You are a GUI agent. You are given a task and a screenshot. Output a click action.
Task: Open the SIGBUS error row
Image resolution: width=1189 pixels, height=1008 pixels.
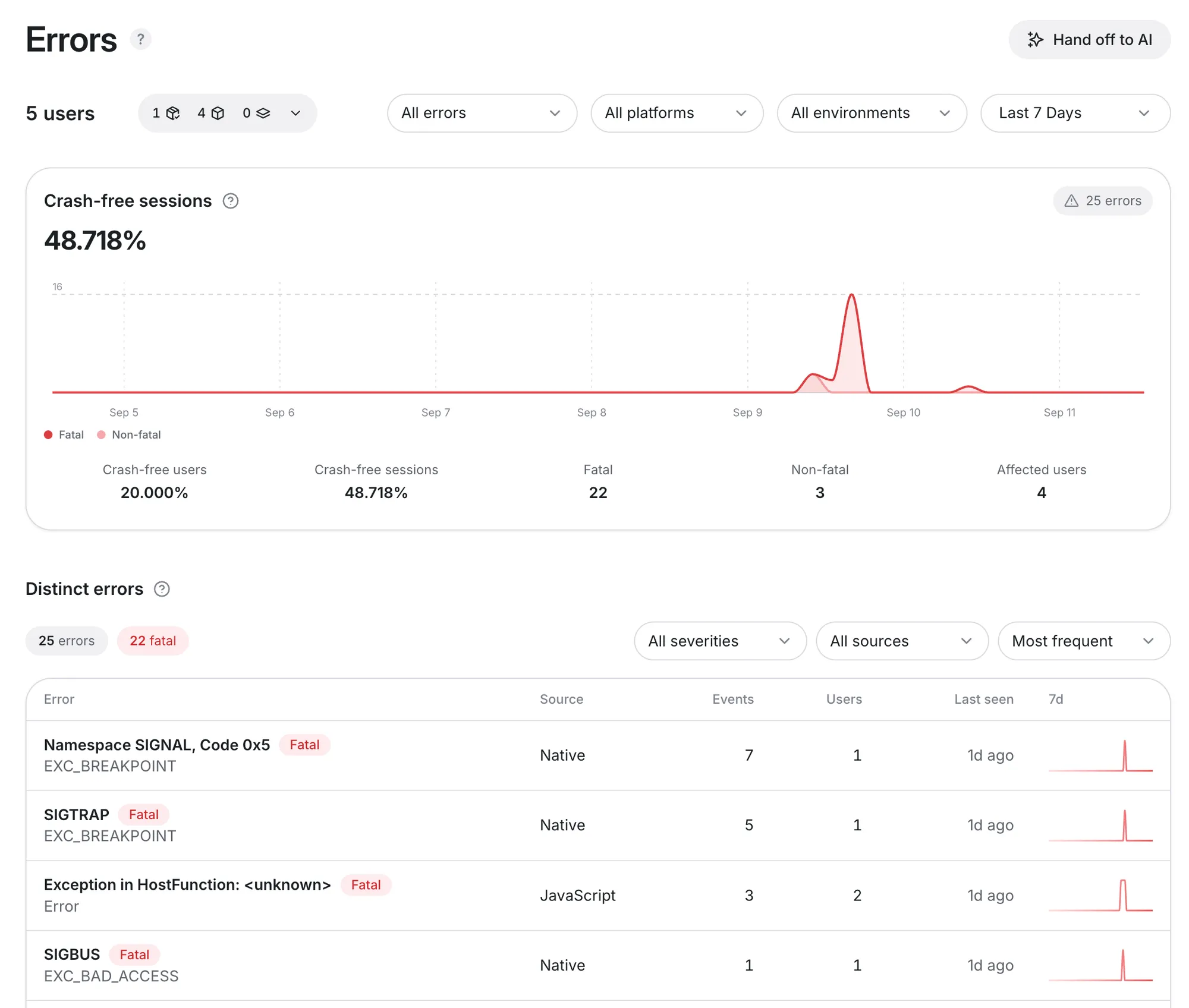coord(598,965)
